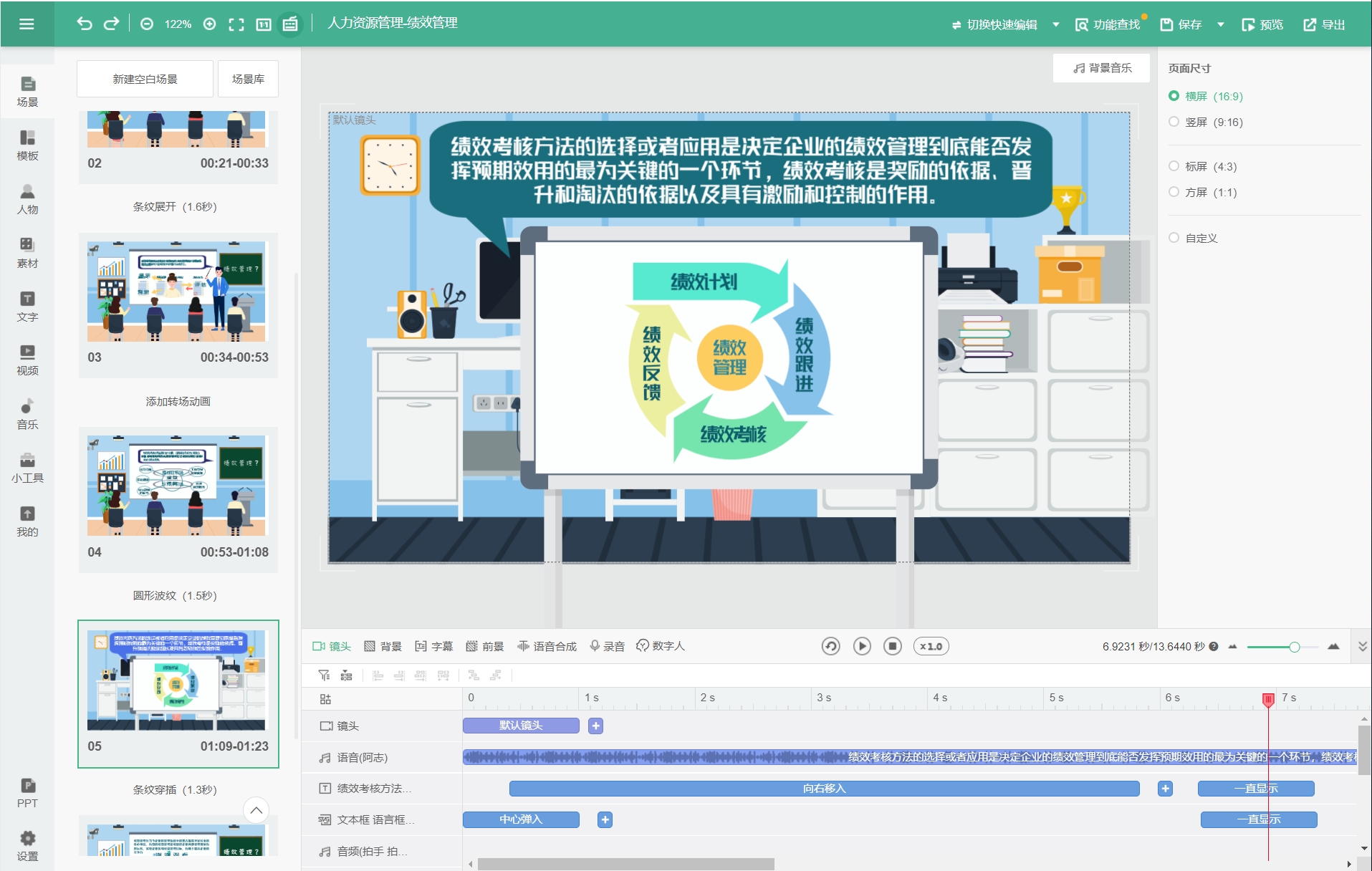Screen dimensions: 1372x871
Task: Toggle the timeline layout icon in top toolbar
Action: (290, 24)
